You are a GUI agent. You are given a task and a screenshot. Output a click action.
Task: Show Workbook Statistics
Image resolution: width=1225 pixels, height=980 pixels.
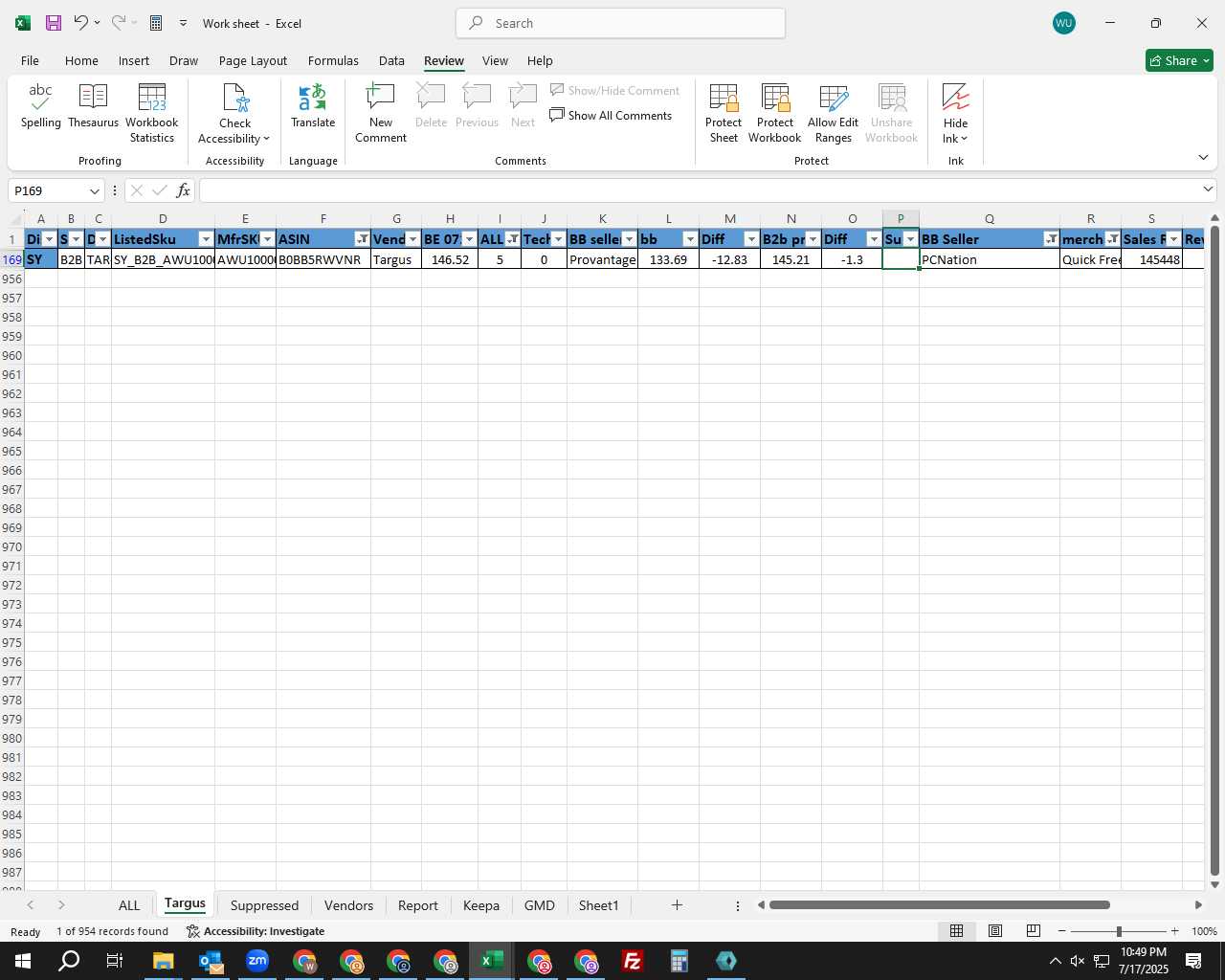pyautogui.click(x=152, y=113)
